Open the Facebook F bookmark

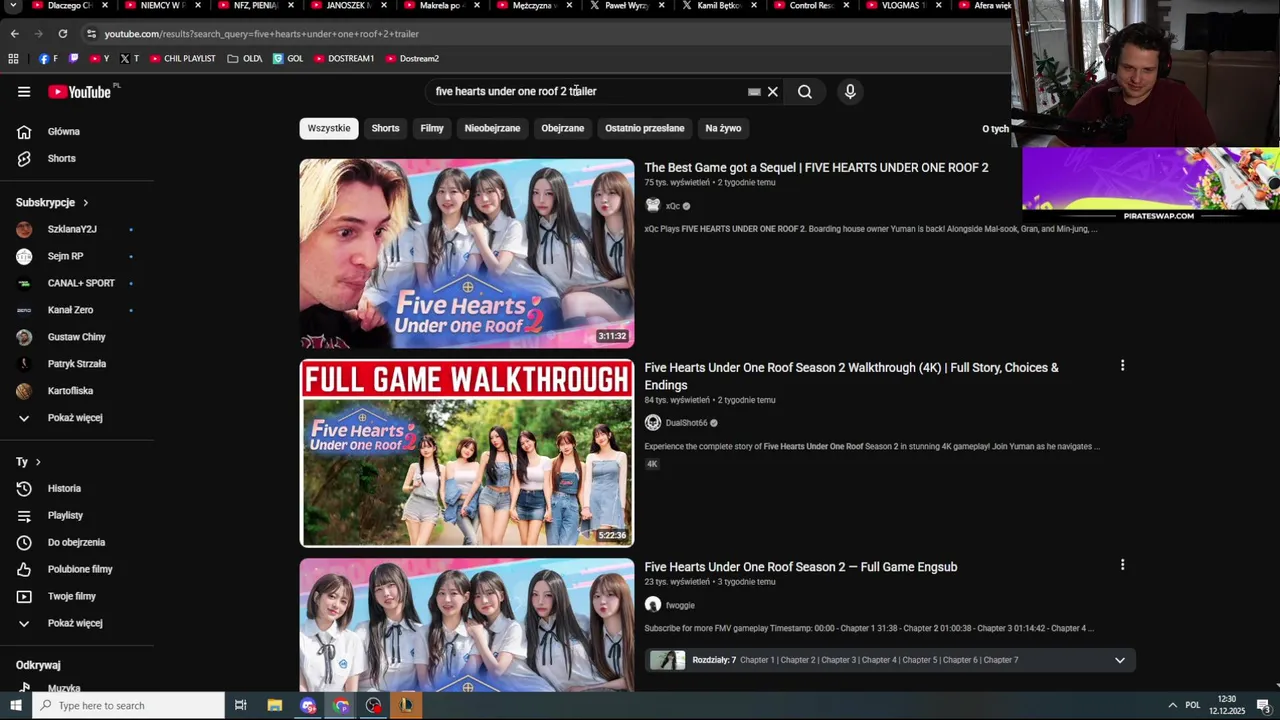point(48,59)
